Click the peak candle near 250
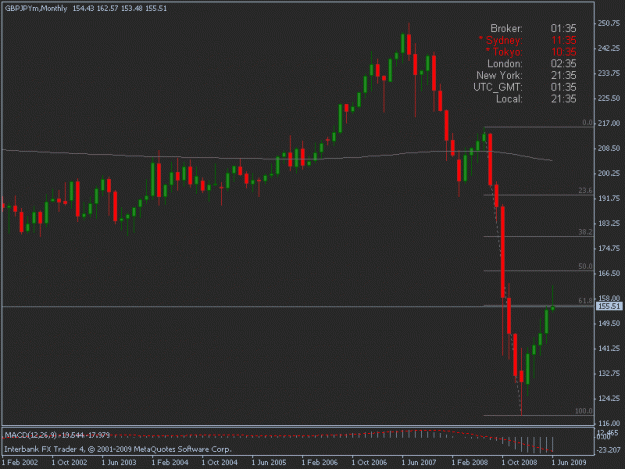The image size is (625, 469). pos(409,42)
